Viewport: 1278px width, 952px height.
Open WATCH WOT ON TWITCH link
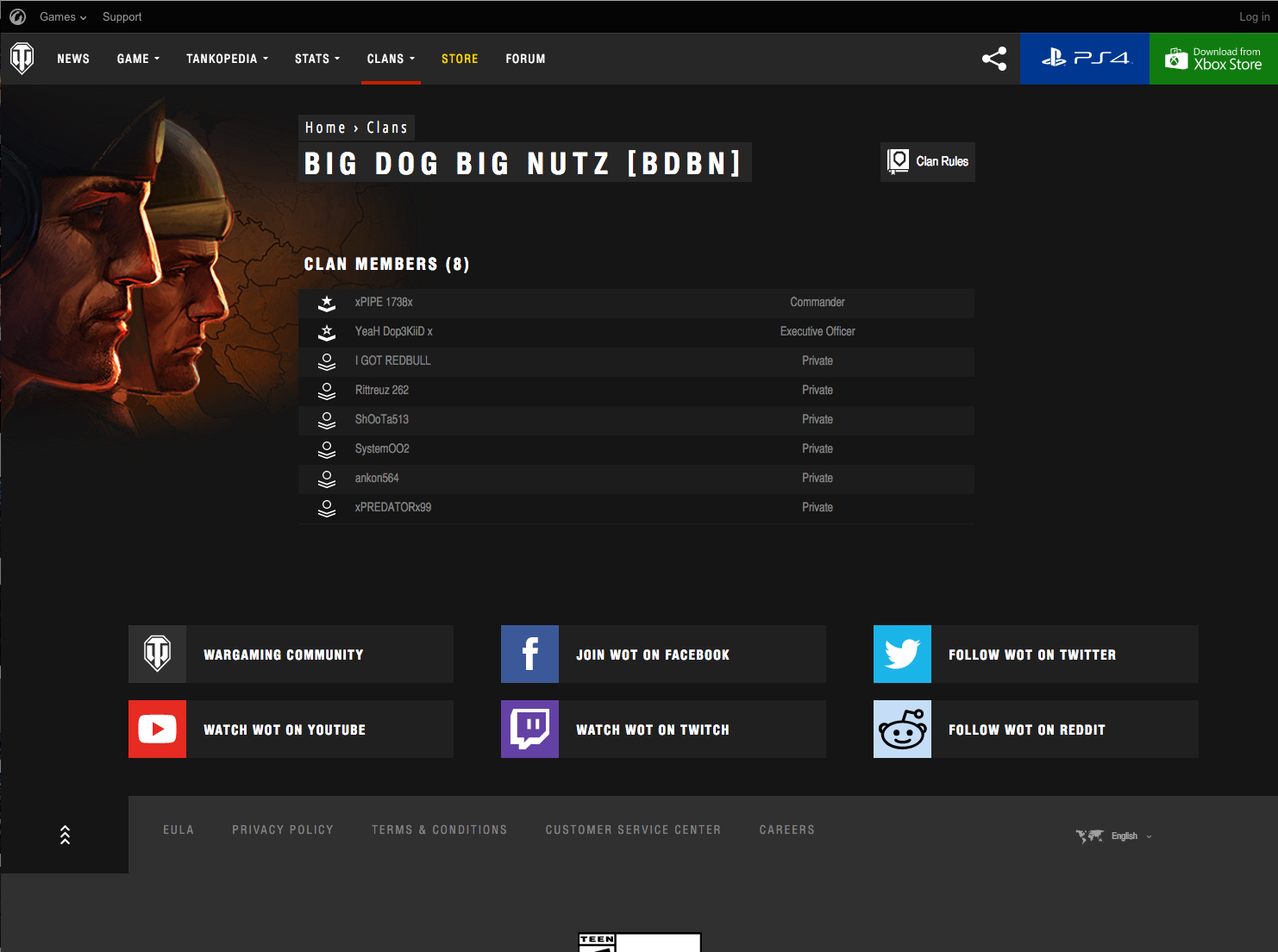653,730
